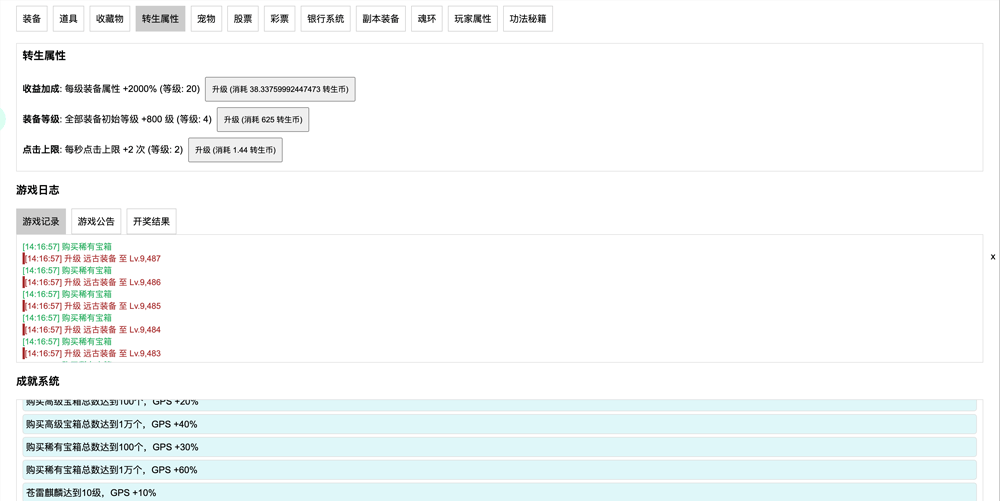This screenshot has height=501, width=1000.
Task: Show the 游戏记录 log tab
Action: [41, 222]
